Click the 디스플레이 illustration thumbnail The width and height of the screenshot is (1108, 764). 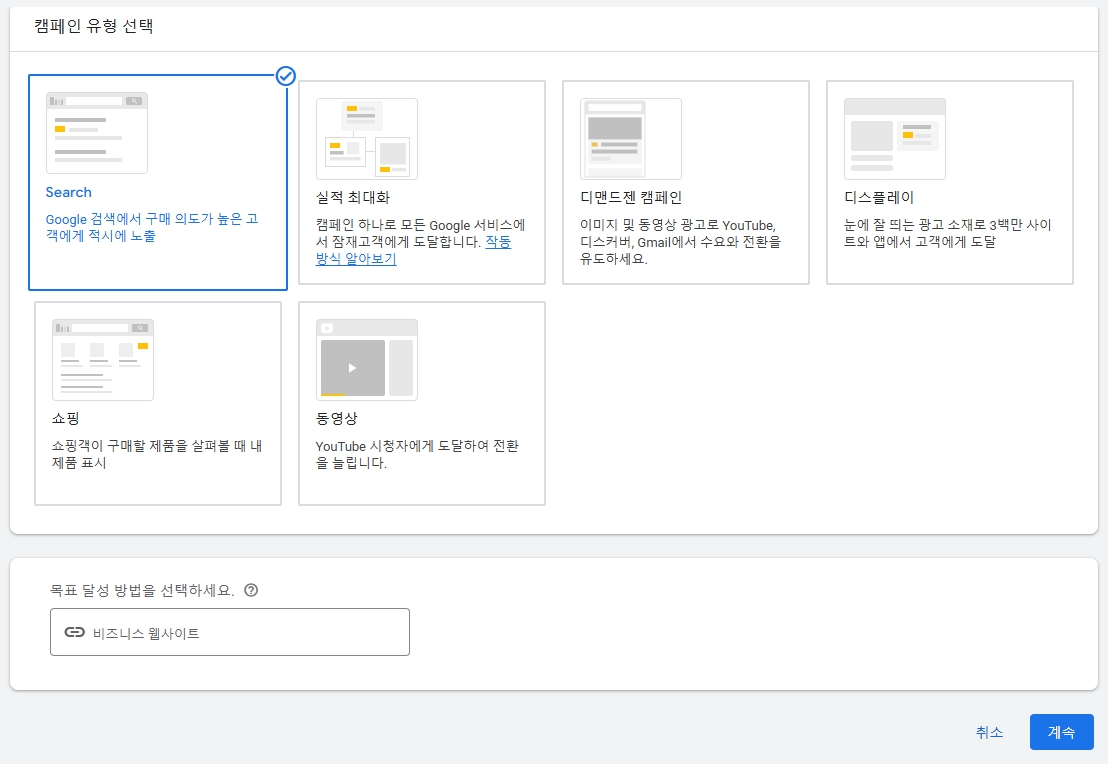coord(895,139)
